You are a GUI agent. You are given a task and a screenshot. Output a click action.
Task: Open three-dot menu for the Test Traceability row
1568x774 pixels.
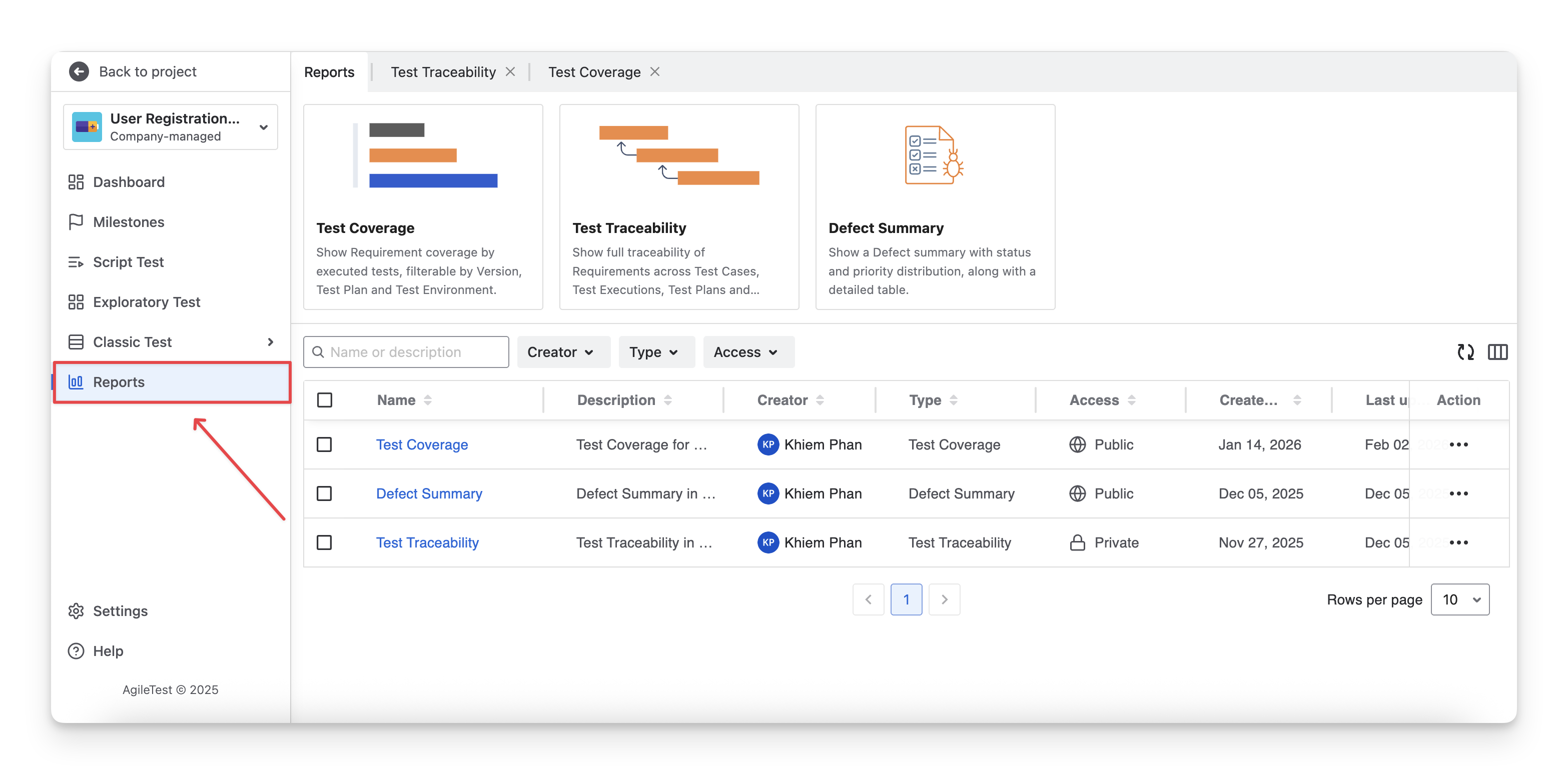[x=1458, y=542]
